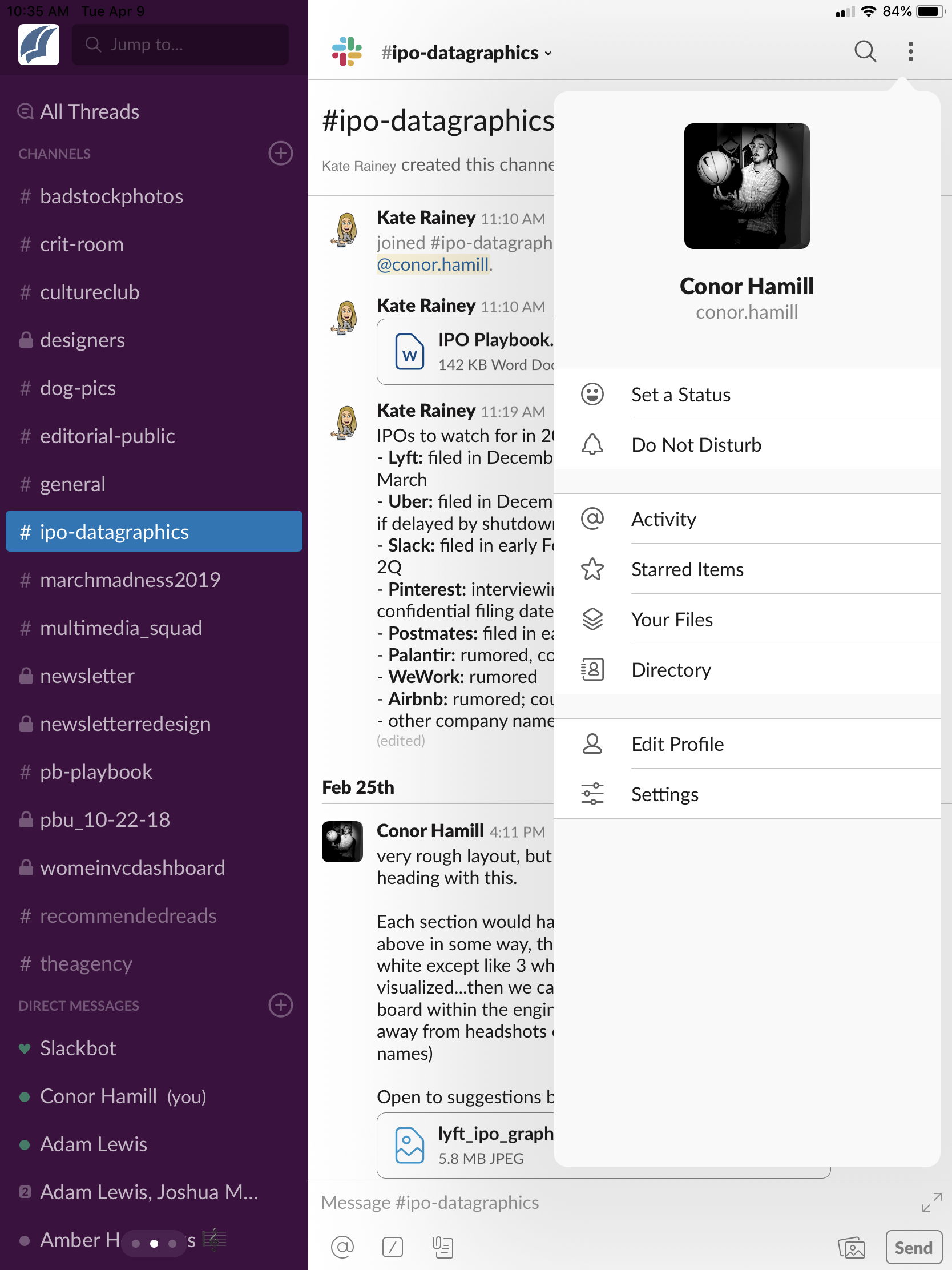Tap the Starred Items star icon
Viewport: 952px width, 1270px height.
592,569
